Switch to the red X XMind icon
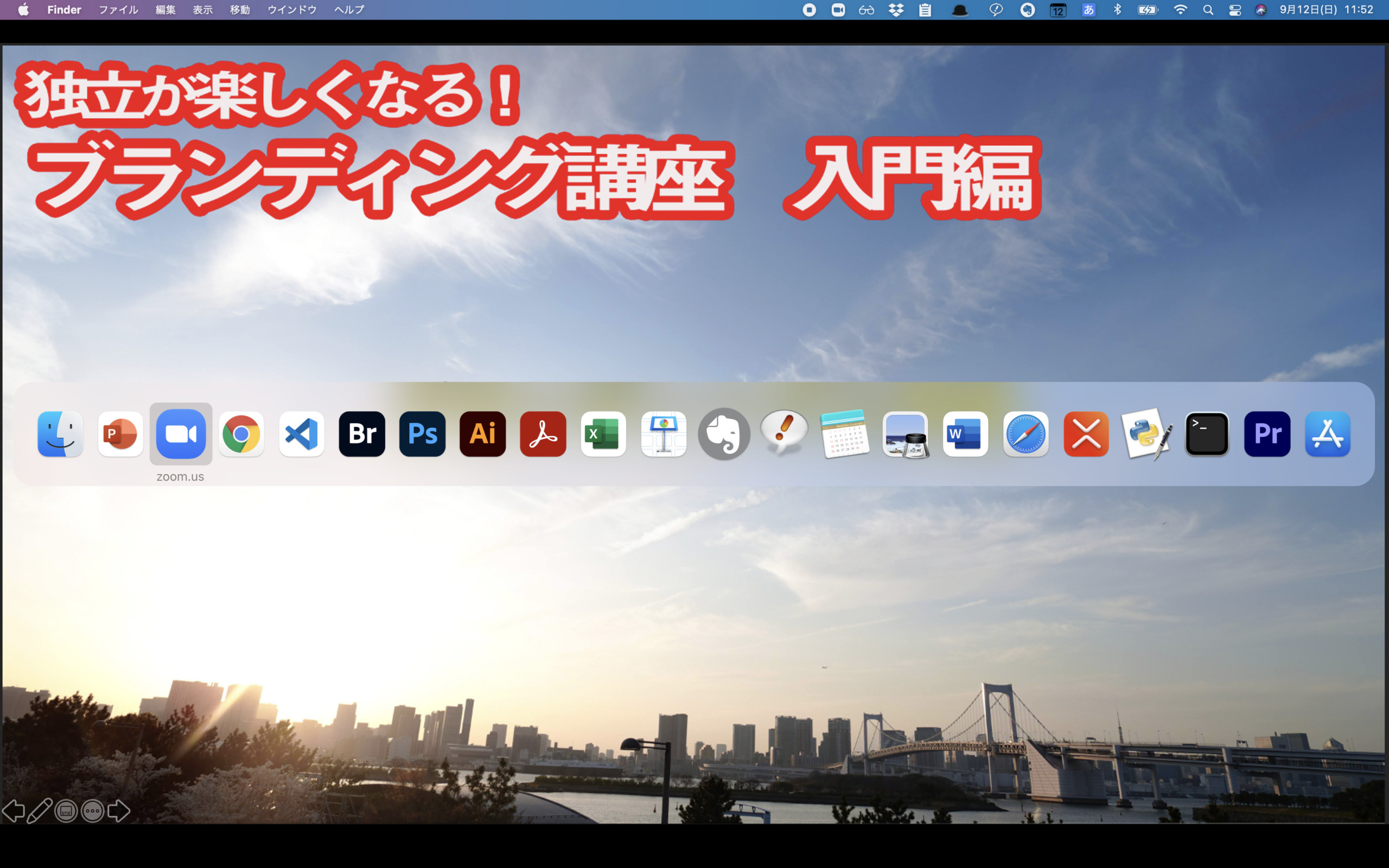 [x=1086, y=434]
